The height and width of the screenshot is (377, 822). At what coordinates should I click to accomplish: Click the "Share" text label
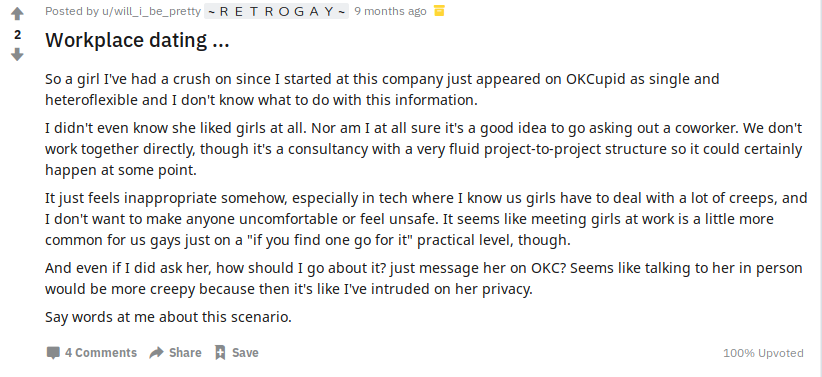tap(185, 353)
